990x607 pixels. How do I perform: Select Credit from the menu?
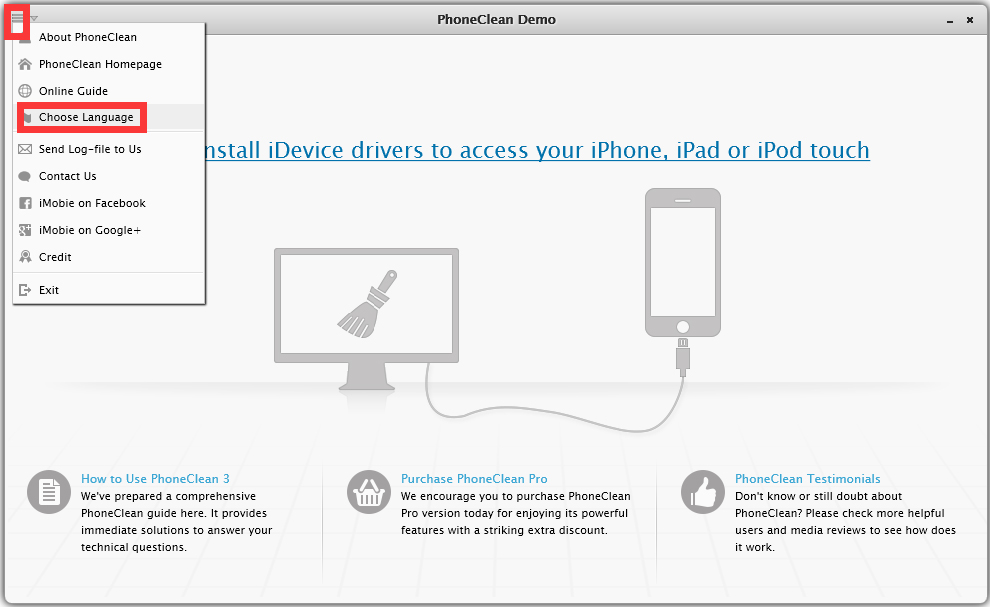tap(55, 257)
